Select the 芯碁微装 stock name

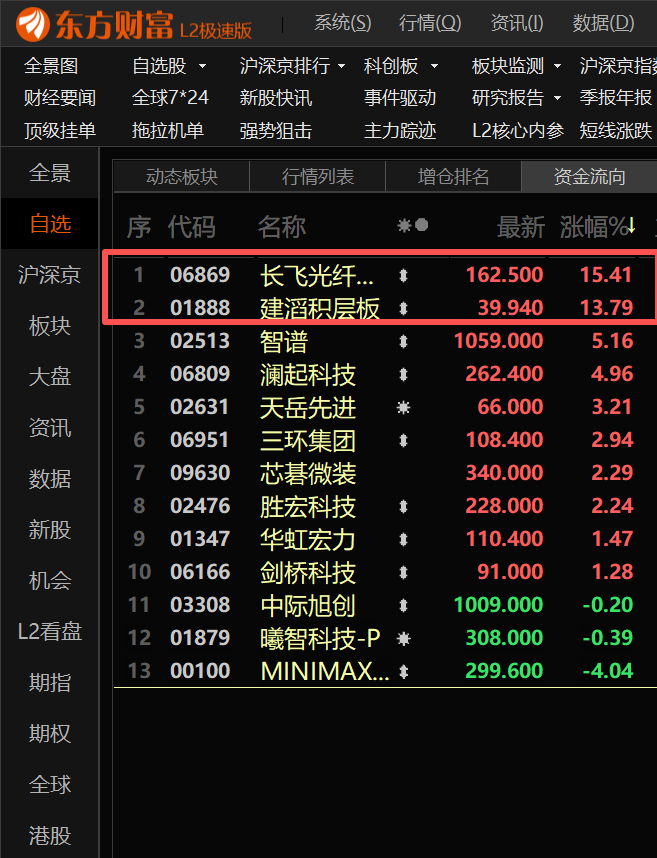point(308,473)
